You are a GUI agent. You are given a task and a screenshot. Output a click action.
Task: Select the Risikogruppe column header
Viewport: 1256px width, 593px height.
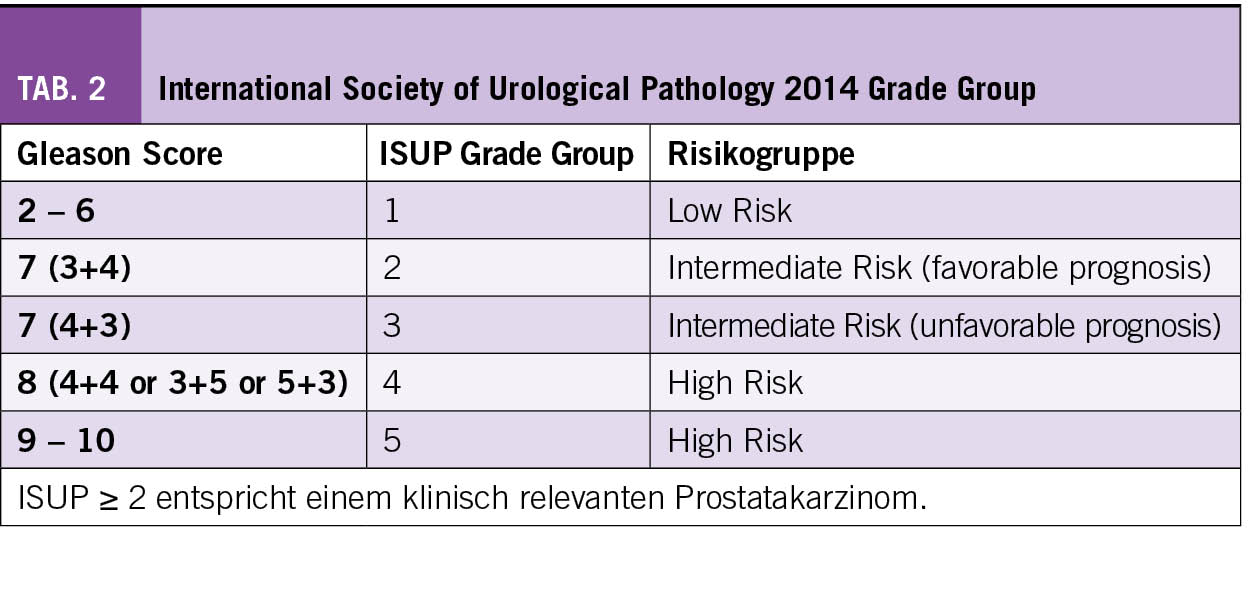[761, 154]
